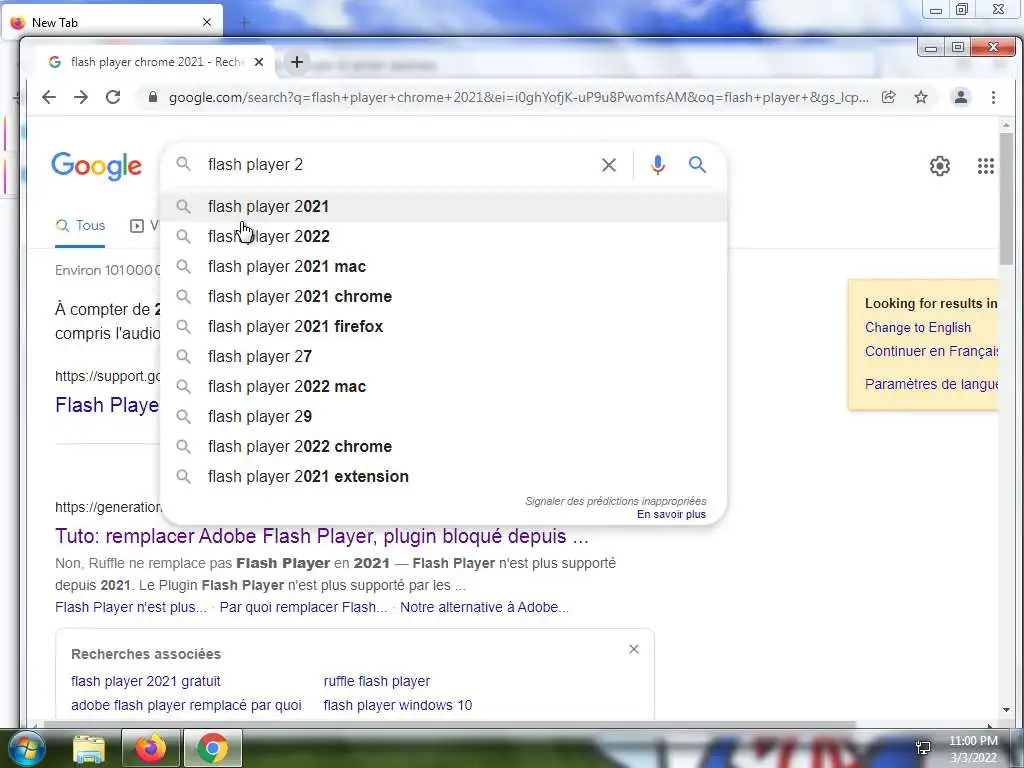1024x768 pixels.
Task: Open a new Chrome tab with plus button
Action: pyautogui.click(x=296, y=62)
